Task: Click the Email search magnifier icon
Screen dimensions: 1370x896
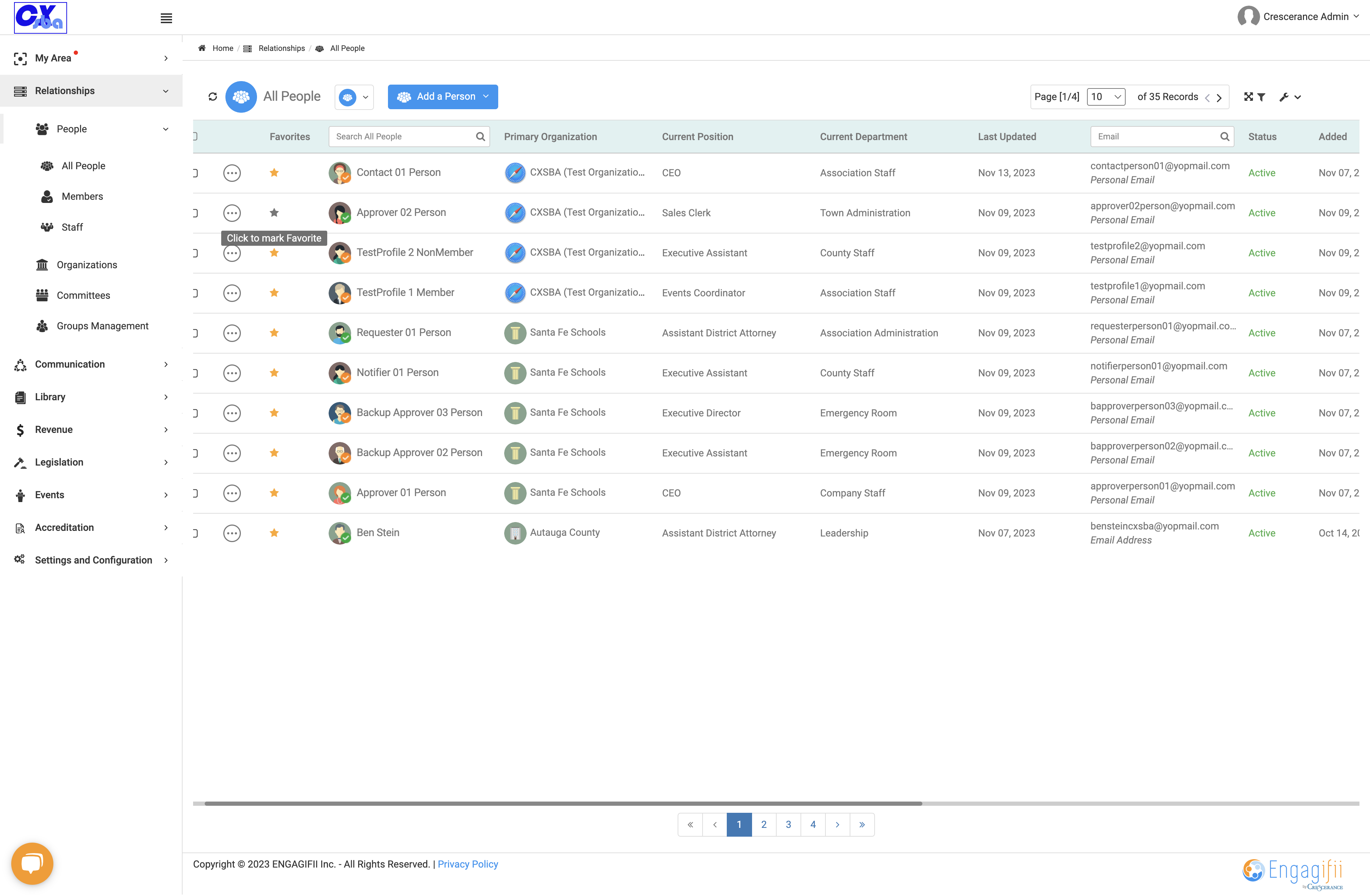Action: pyautogui.click(x=1224, y=136)
